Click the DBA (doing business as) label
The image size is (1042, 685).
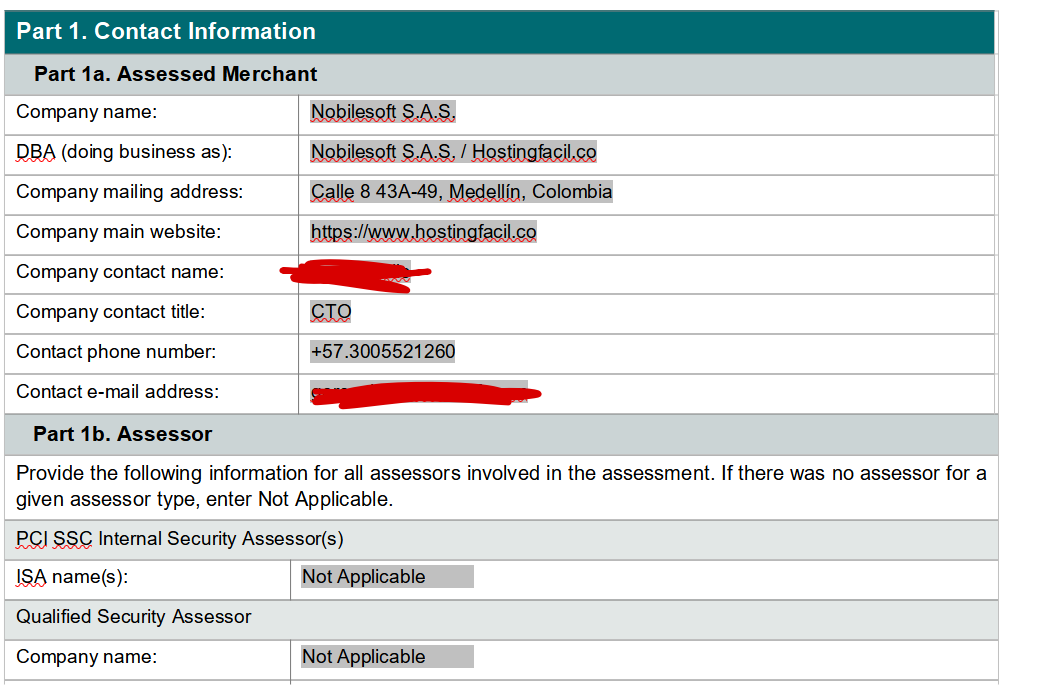pos(124,152)
